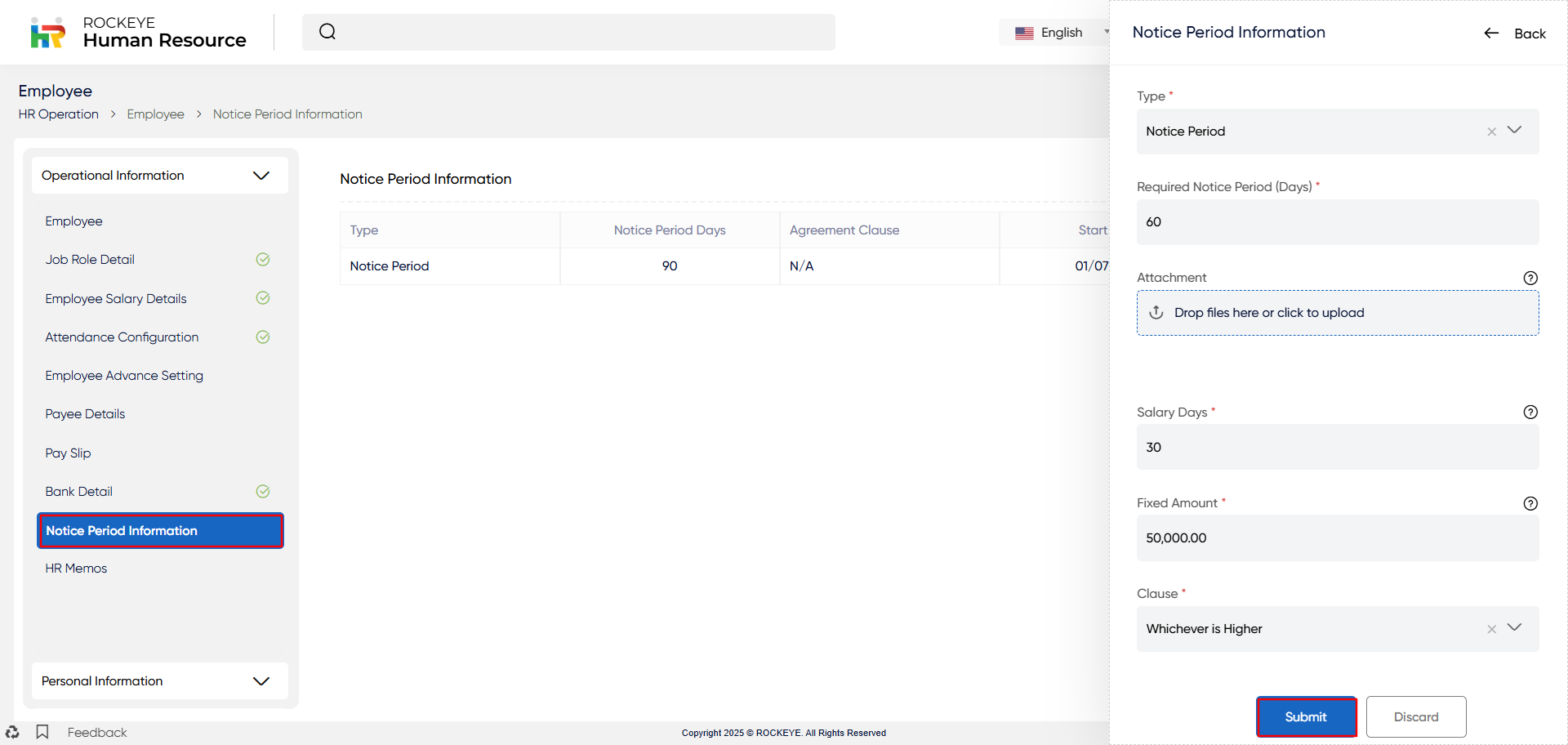Click the upload icon in attachment dropzone
The height and width of the screenshot is (745, 1568).
[x=1156, y=313]
